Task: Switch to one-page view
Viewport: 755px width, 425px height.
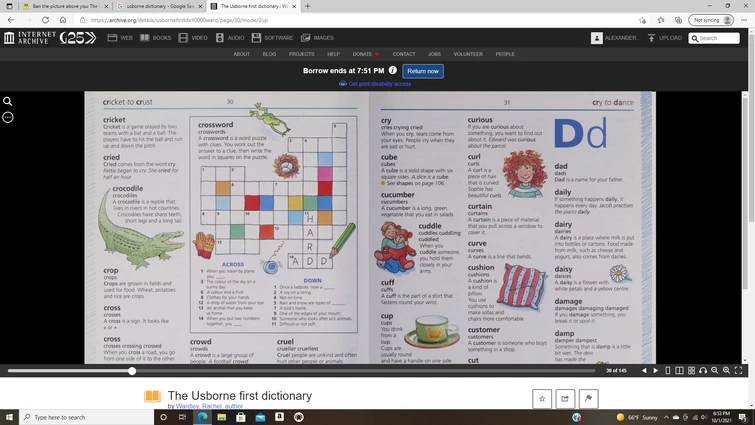Action: click(x=667, y=371)
